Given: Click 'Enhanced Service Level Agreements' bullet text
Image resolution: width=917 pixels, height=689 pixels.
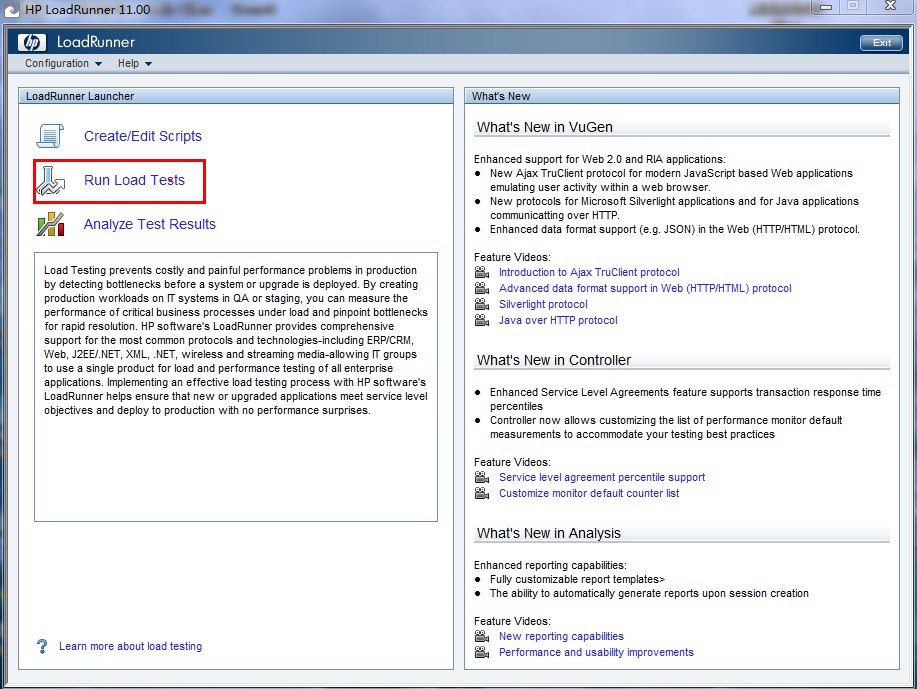Looking at the screenshot, I should tap(685, 399).
